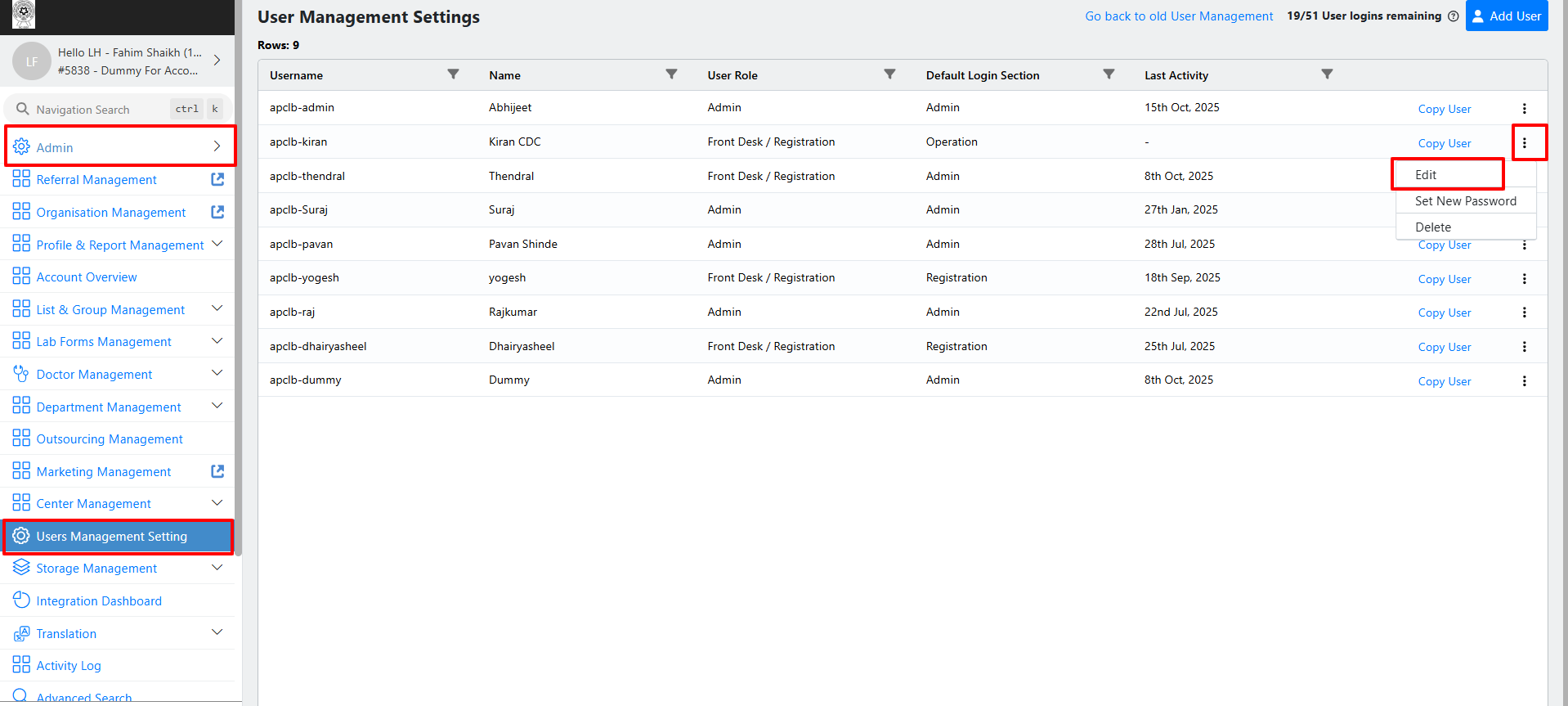Click the Add User button
The height and width of the screenshot is (706, 1568).
(1506, 16)
